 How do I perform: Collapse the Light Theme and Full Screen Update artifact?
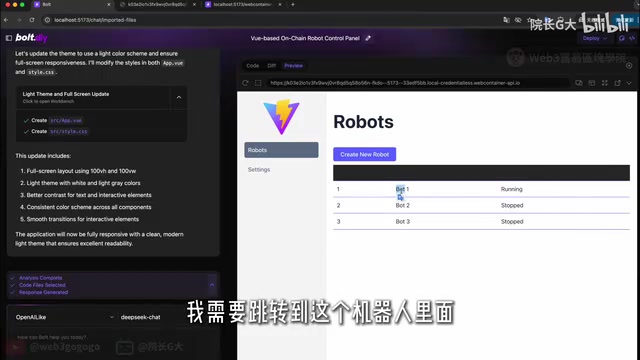click(x=179, y=97)
